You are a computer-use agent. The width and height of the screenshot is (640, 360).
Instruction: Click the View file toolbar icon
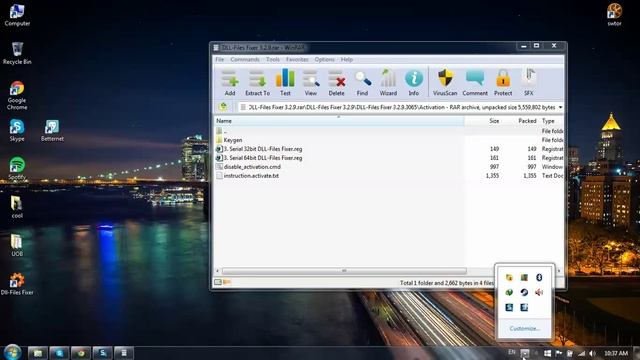311,83
